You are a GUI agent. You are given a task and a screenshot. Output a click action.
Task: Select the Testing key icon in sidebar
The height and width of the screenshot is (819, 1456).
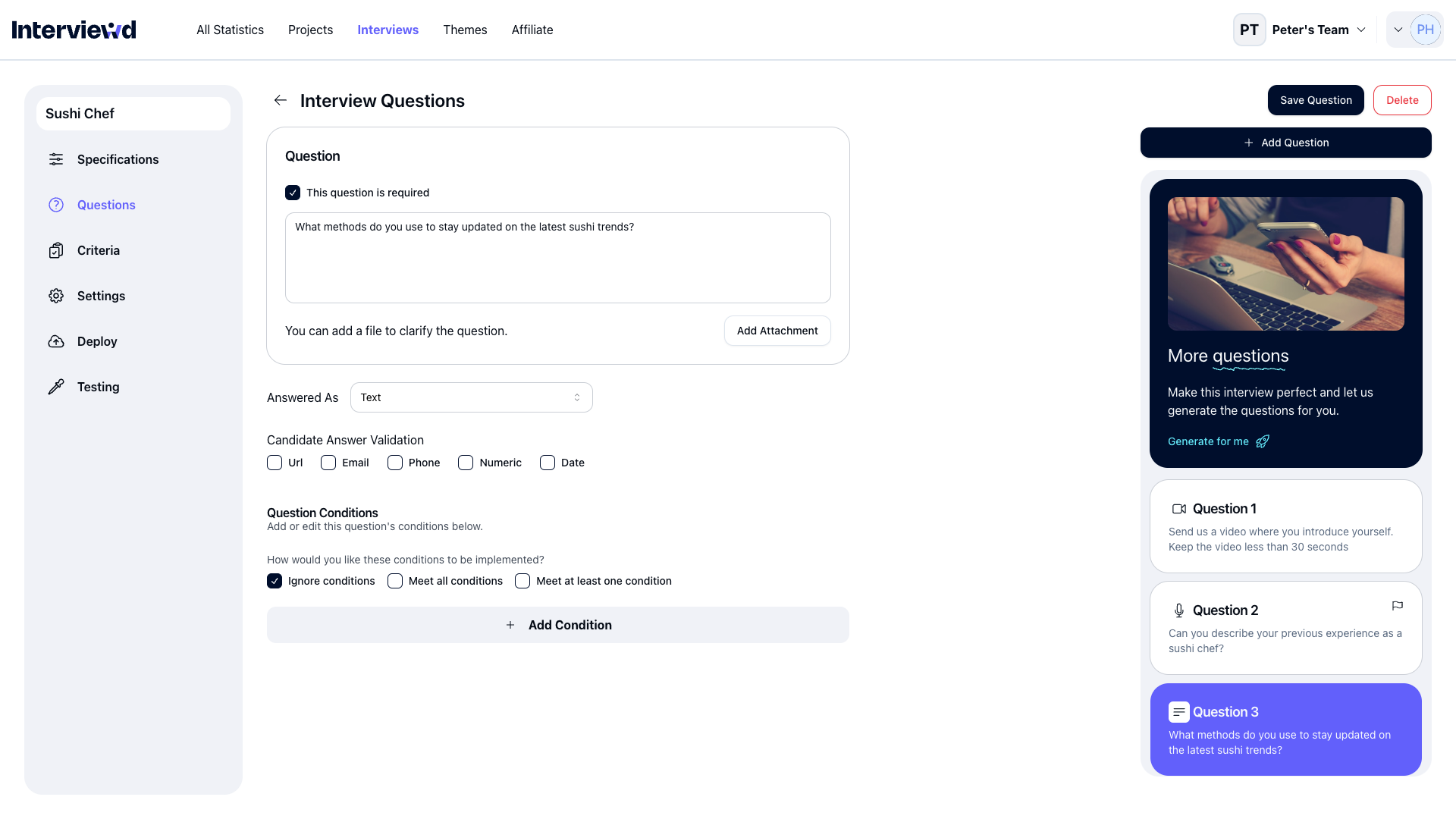[56, 387]
